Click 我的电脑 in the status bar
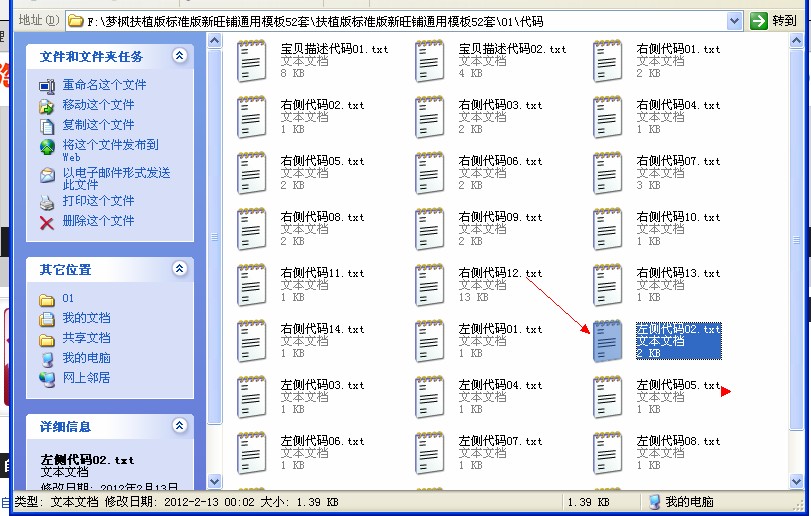The width and height of the screenshot is (811, 516). pyautogui.click(x=688, y=502)
